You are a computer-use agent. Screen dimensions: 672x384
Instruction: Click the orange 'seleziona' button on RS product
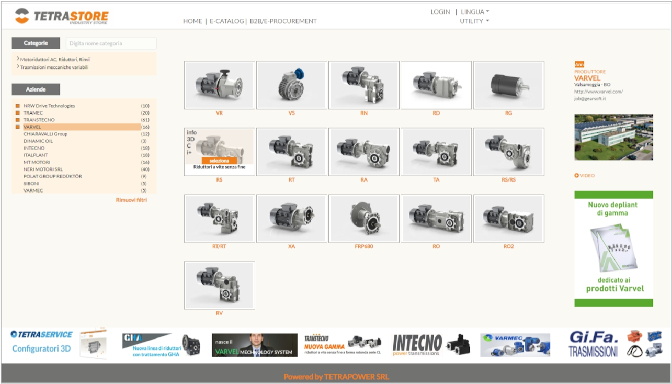tap(219, 161)
